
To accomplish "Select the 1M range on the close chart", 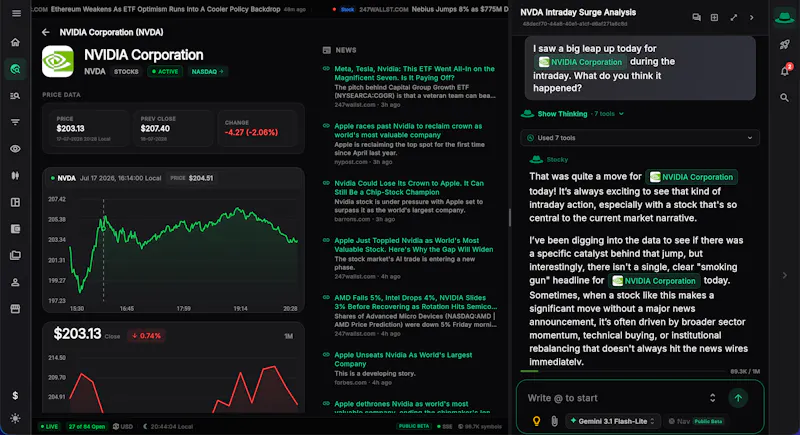I will pyautogui.click(x=289, y=336).
